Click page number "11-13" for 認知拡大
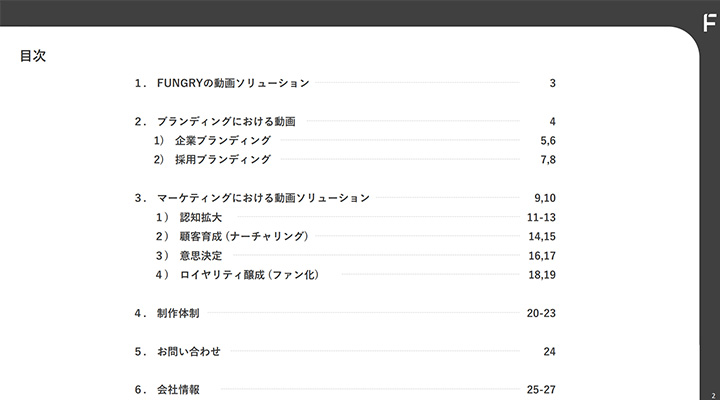Image resolution: width=720 pixels, height=400 pixels. 541,217
